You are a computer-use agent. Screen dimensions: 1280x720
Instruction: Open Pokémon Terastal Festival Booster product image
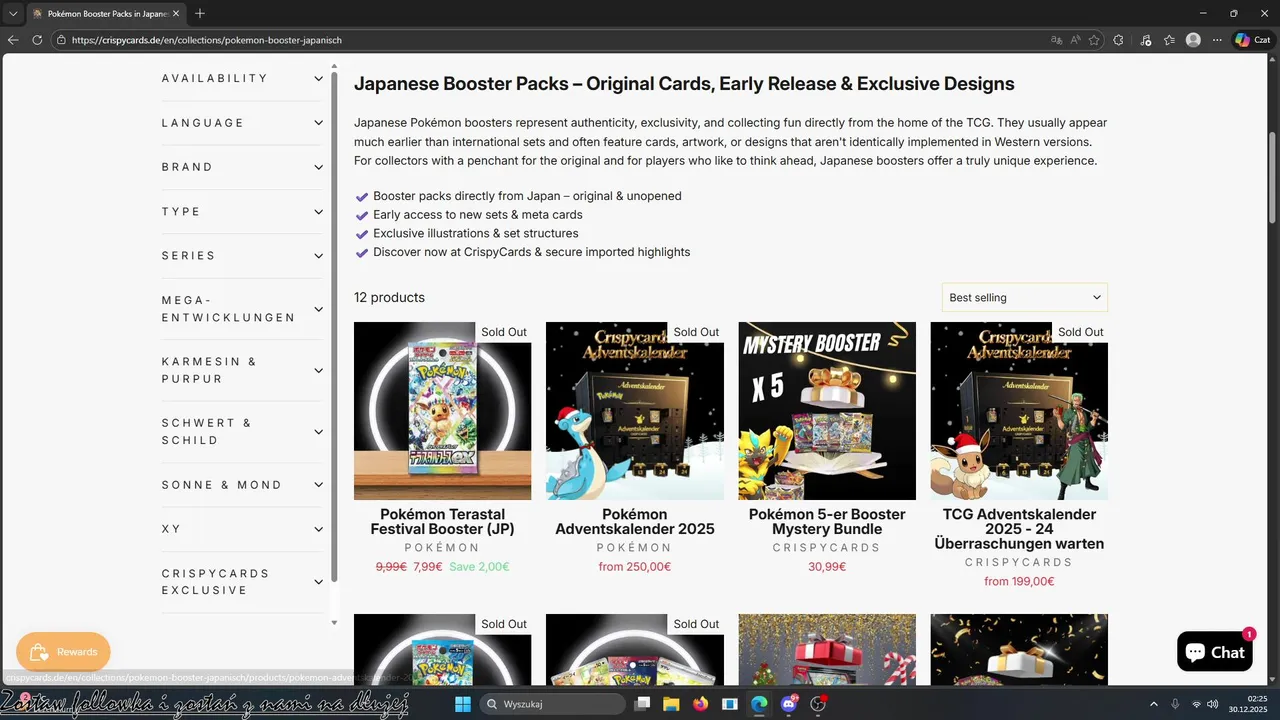(x=442, y=411)
